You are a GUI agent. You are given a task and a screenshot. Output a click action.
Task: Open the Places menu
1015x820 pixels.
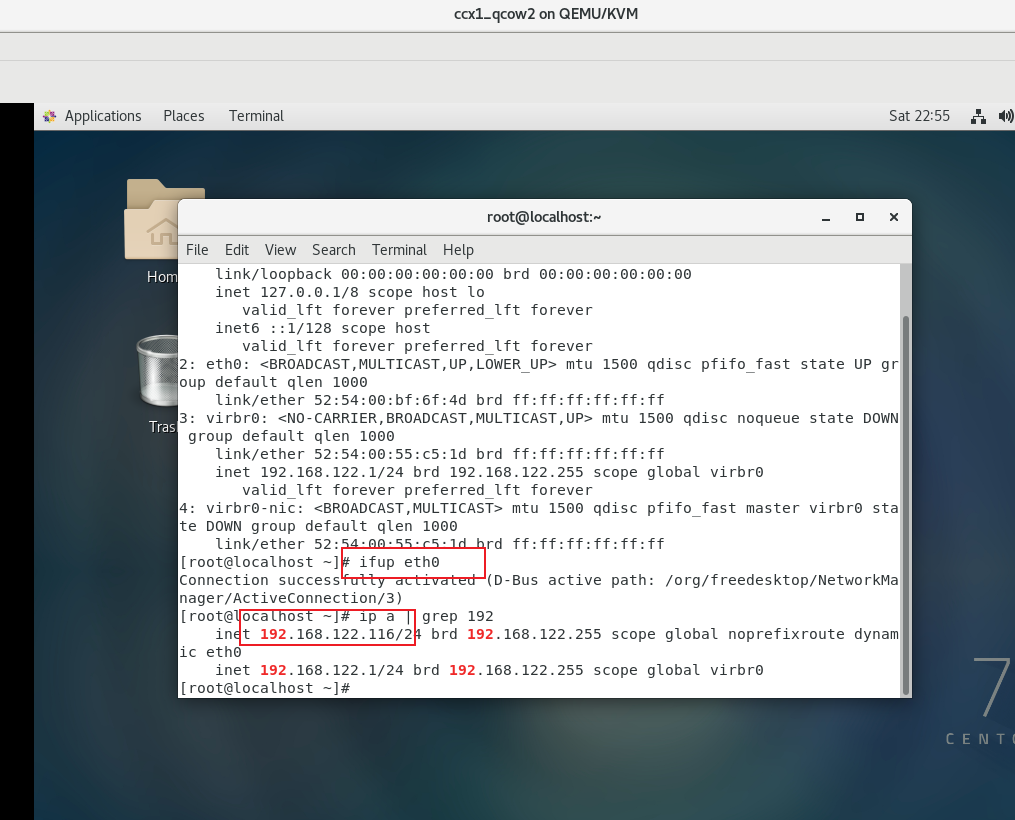184,116
